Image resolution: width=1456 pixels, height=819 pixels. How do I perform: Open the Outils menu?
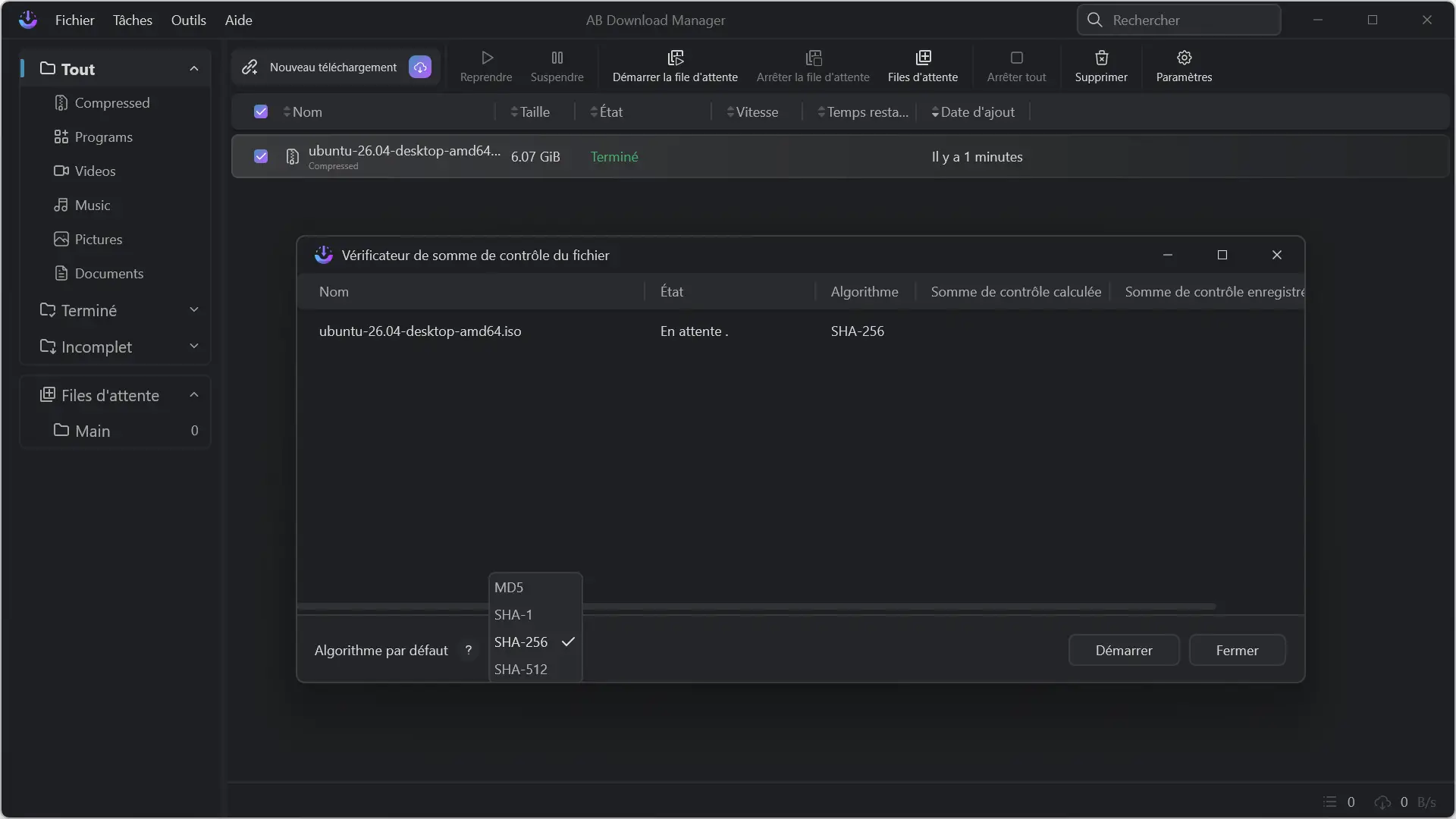pos(189,20)
